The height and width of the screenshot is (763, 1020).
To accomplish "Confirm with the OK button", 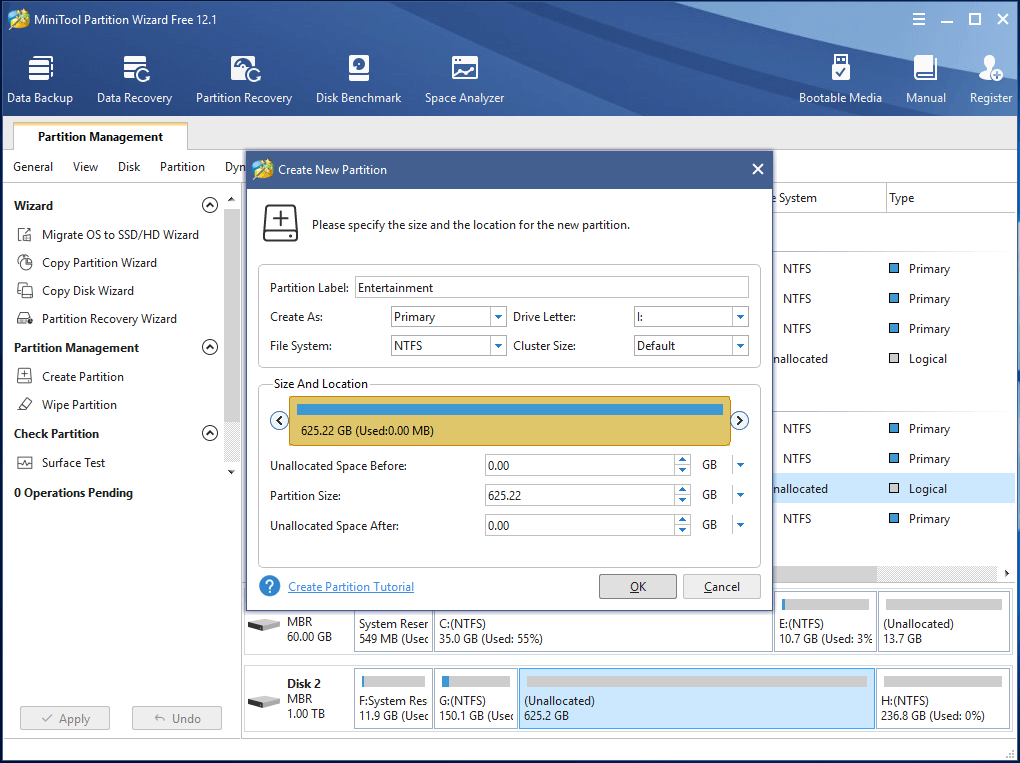I will (638, 587).
